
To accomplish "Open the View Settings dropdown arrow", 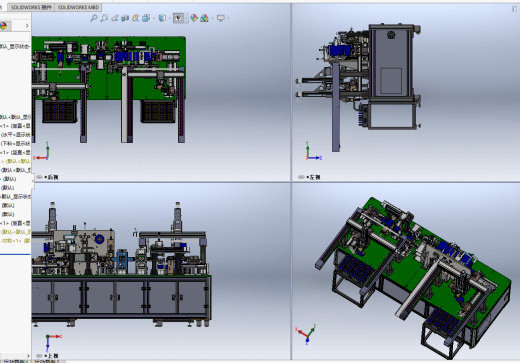I will point(228,18).
